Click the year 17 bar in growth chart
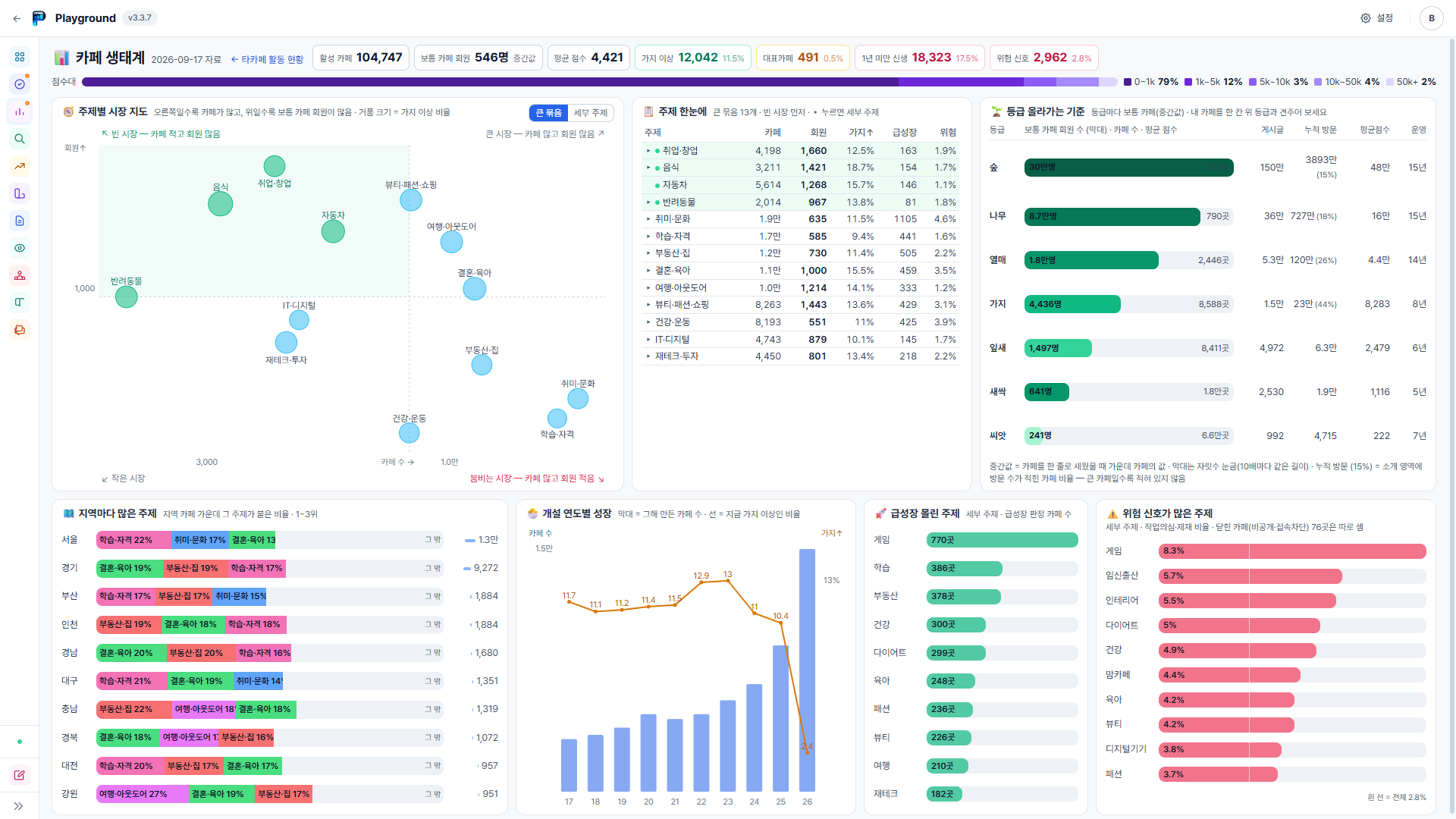The height and width of the screenshot is (819, 1456). coord(569,765)
